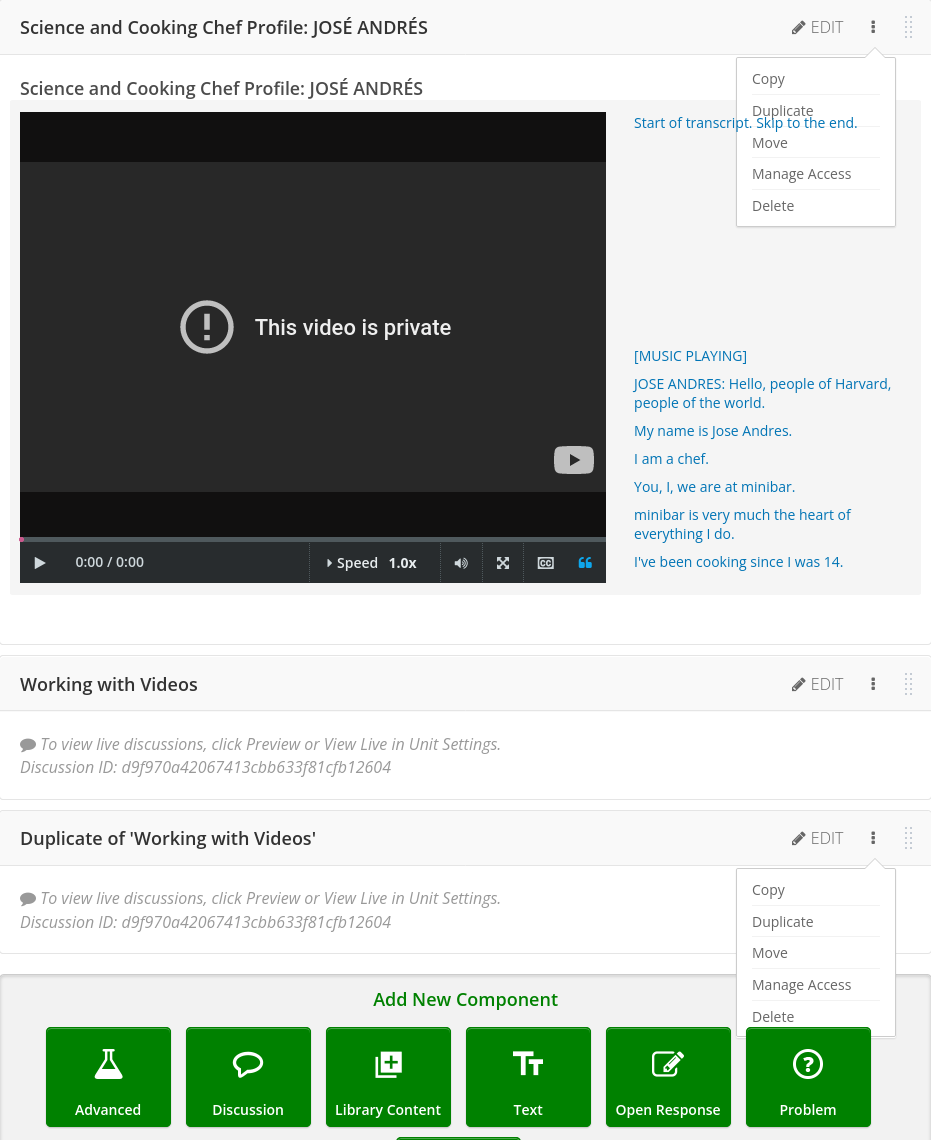Click the volume speaker icon

461,563
